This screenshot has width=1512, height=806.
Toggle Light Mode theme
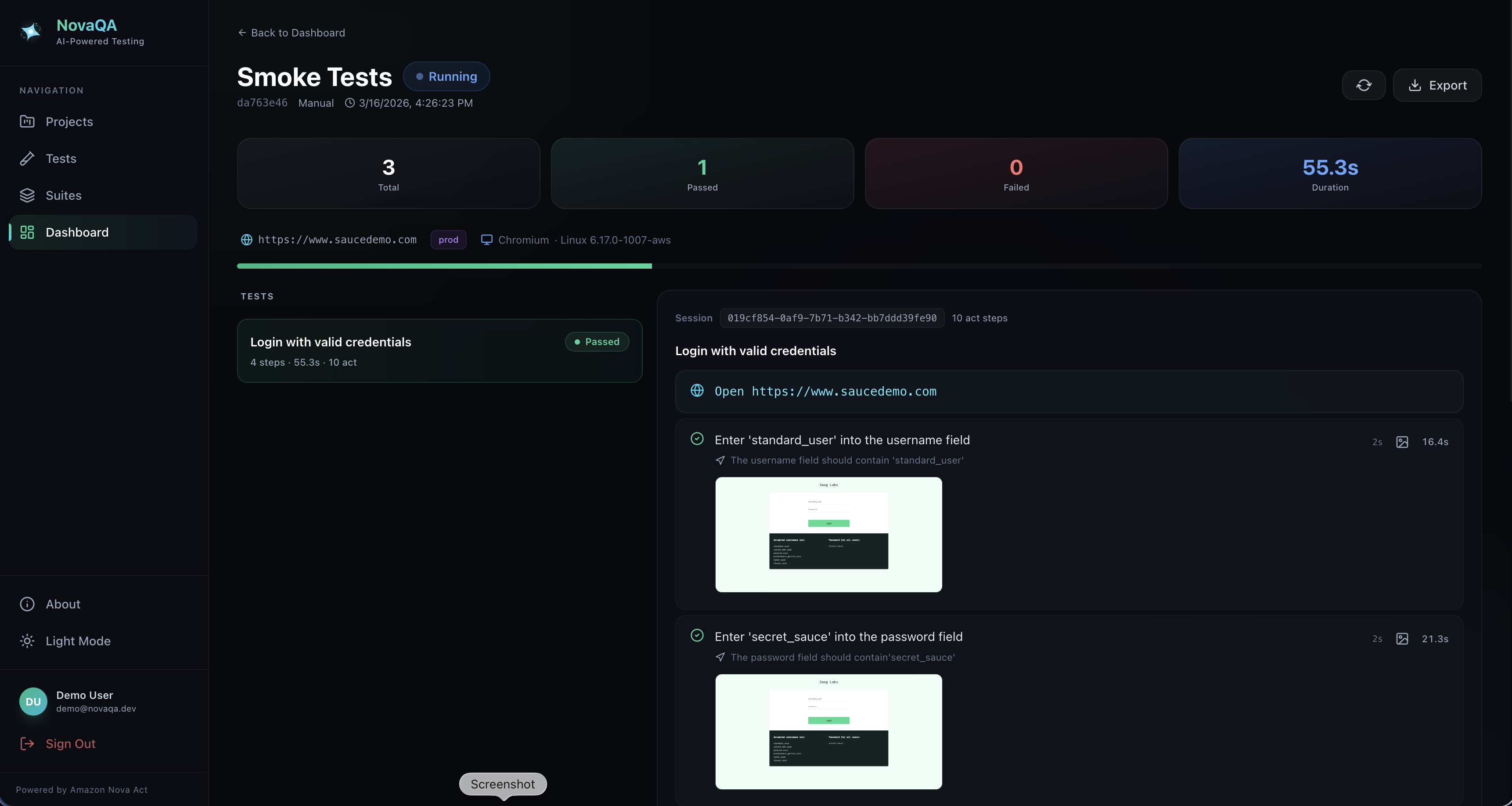(x=77, y=641)
